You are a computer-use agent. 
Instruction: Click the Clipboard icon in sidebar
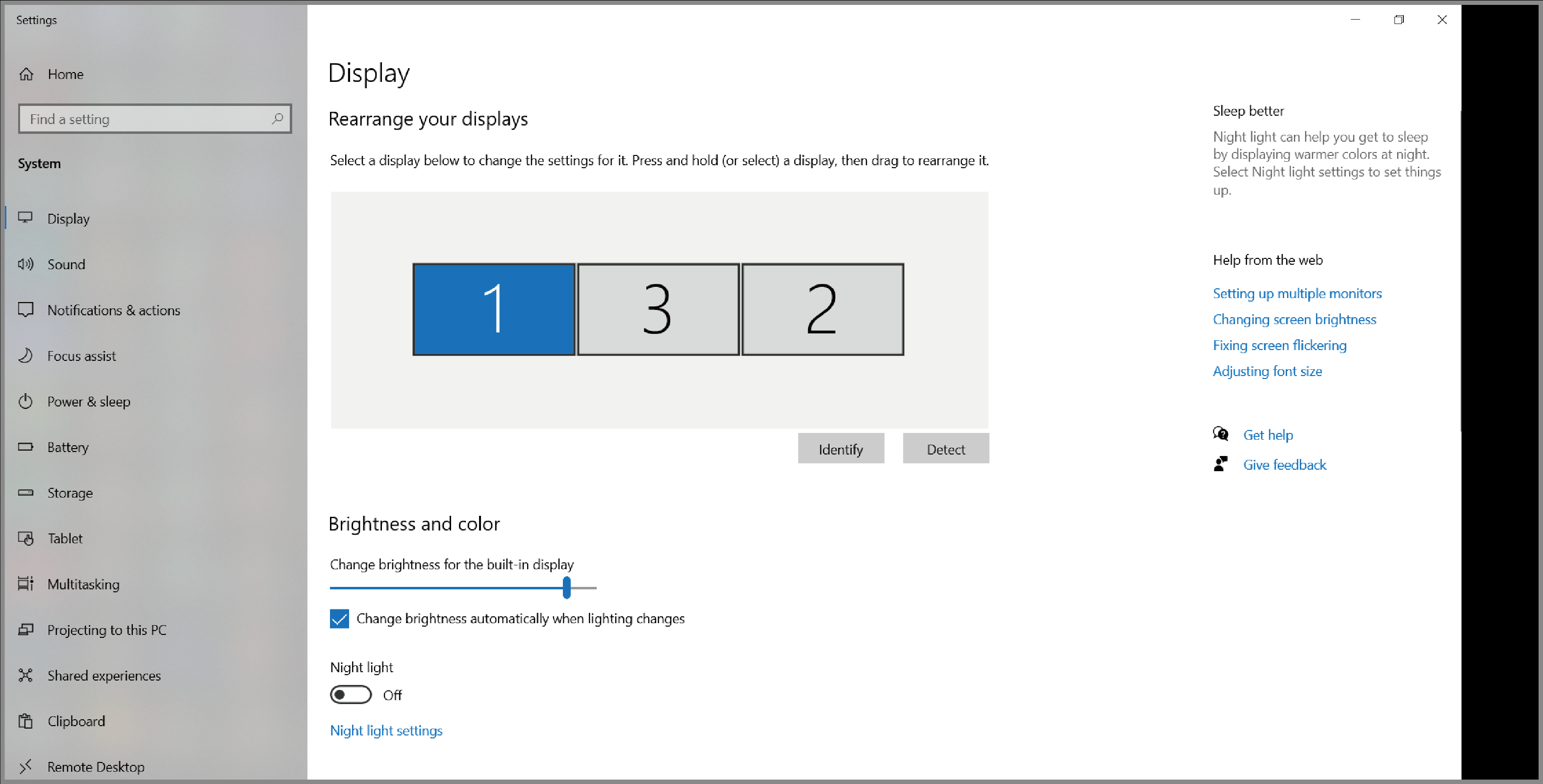[x=26, y=721]
